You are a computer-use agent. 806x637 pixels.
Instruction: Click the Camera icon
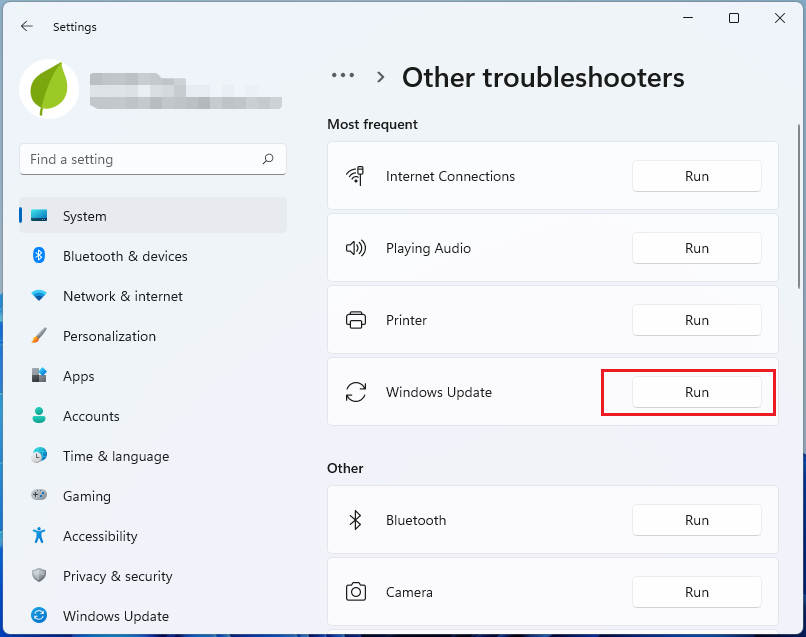(x=356, y=592)
